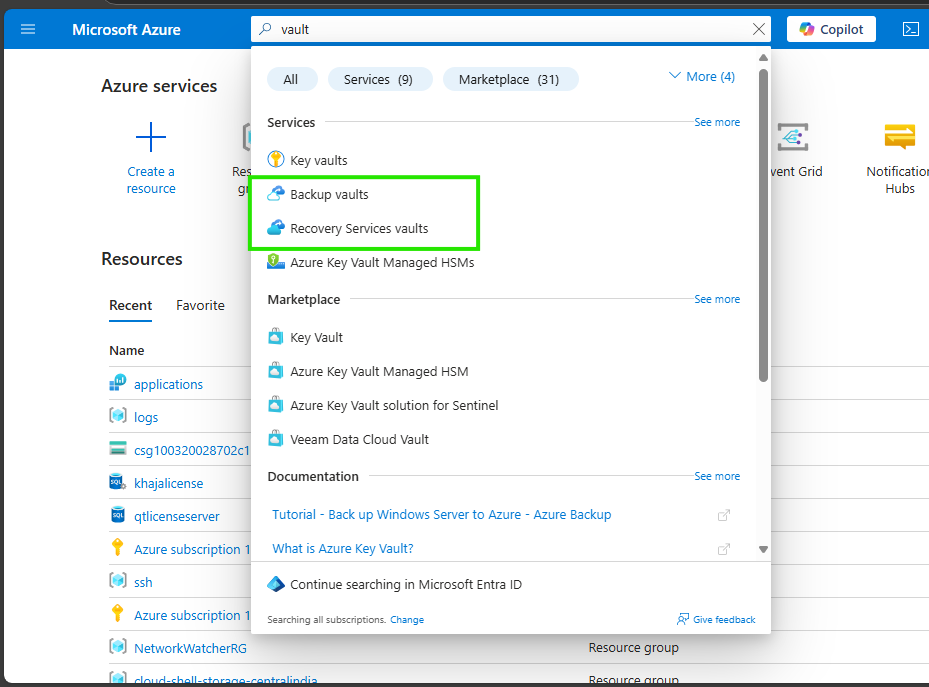Expand the More (4) filter options
Image resolution: width=929 pixels, height=687 pixels.
point(702,76)
